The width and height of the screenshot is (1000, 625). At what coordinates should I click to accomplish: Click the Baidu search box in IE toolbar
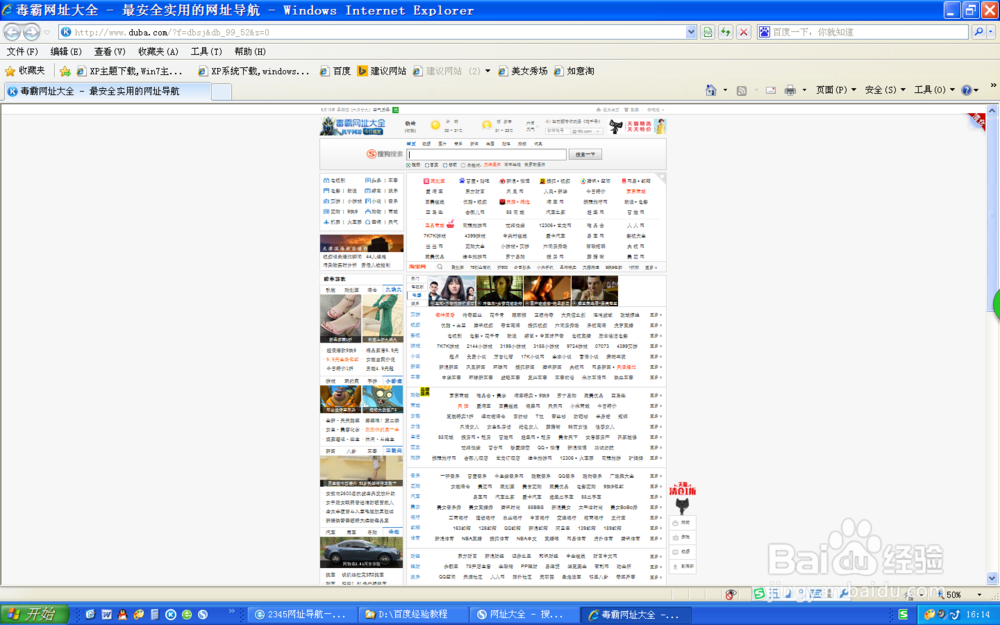863,32
